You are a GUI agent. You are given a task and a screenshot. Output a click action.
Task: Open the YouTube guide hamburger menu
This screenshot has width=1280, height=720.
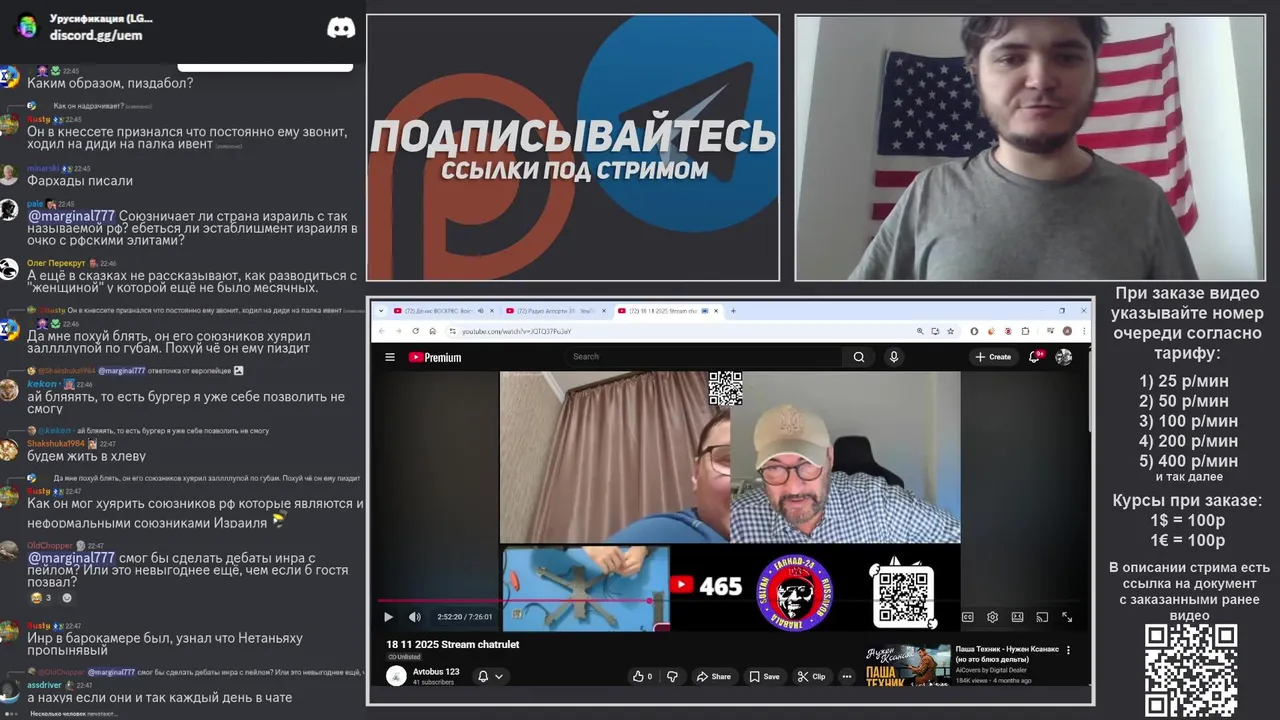tap(390, 357)
